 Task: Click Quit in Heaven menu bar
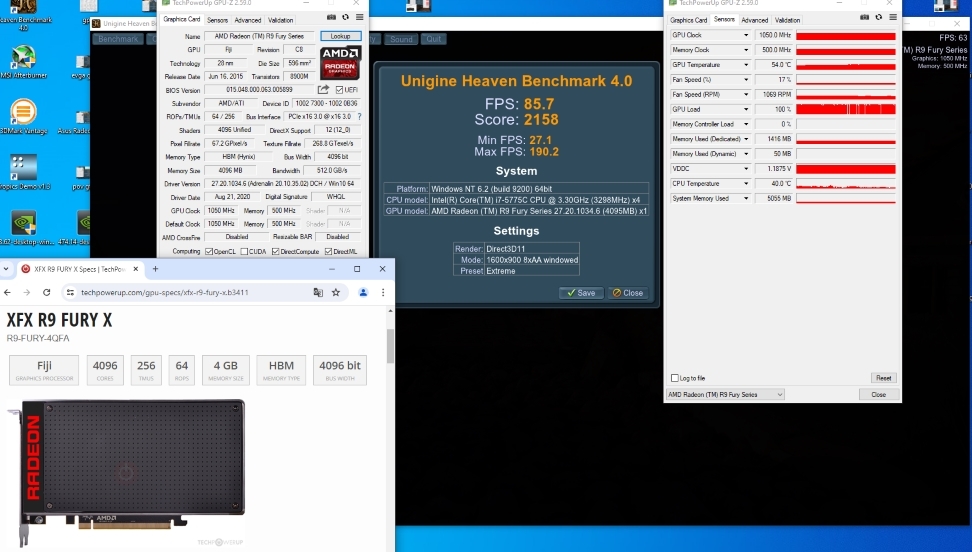point(433,39)
